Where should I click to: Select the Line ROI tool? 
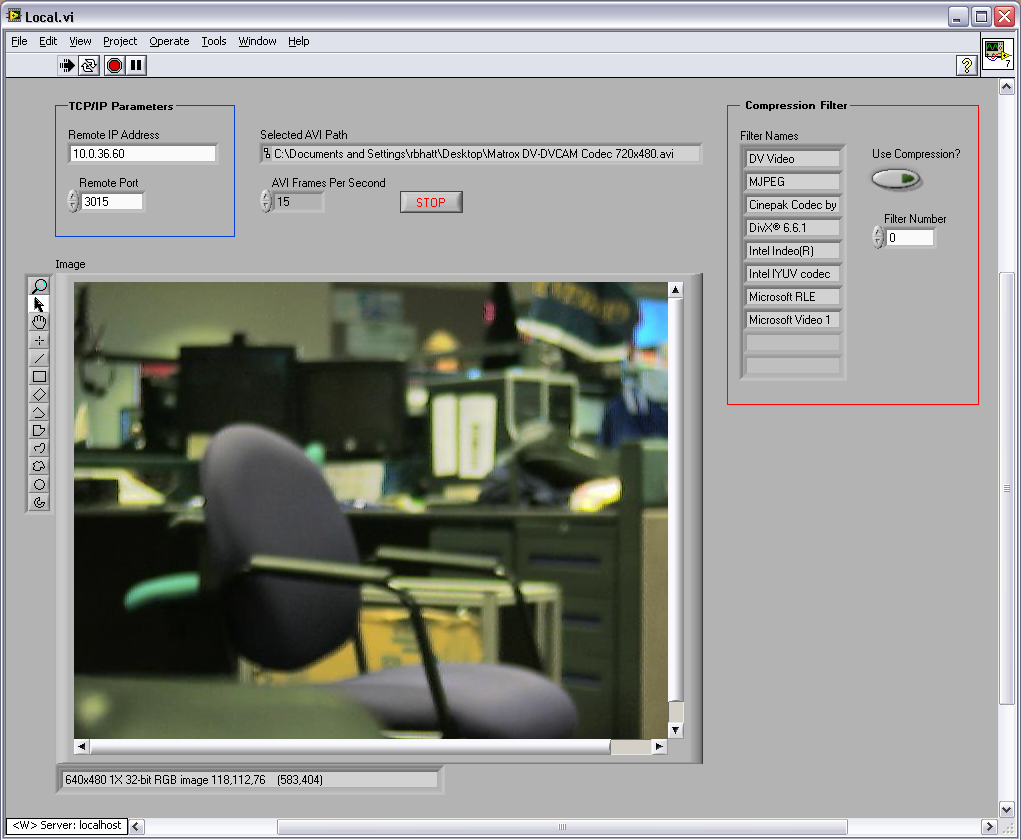click(40, 358)
